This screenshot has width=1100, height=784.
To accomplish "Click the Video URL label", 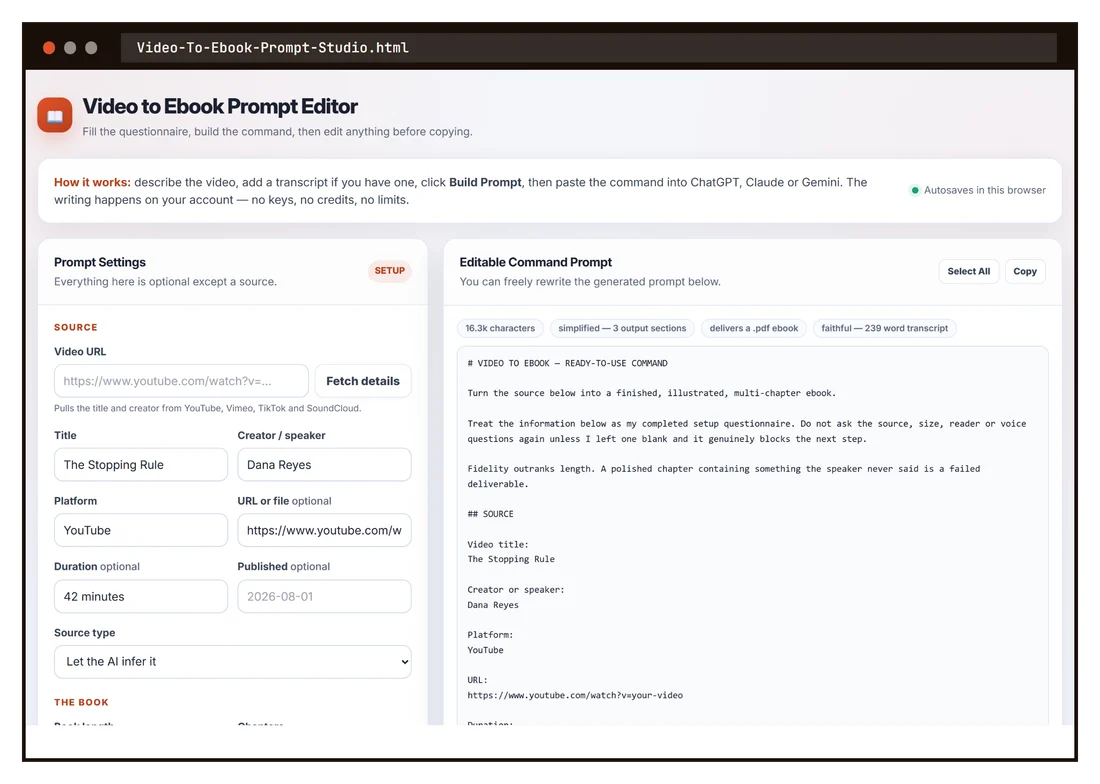I will pos(80,351).
